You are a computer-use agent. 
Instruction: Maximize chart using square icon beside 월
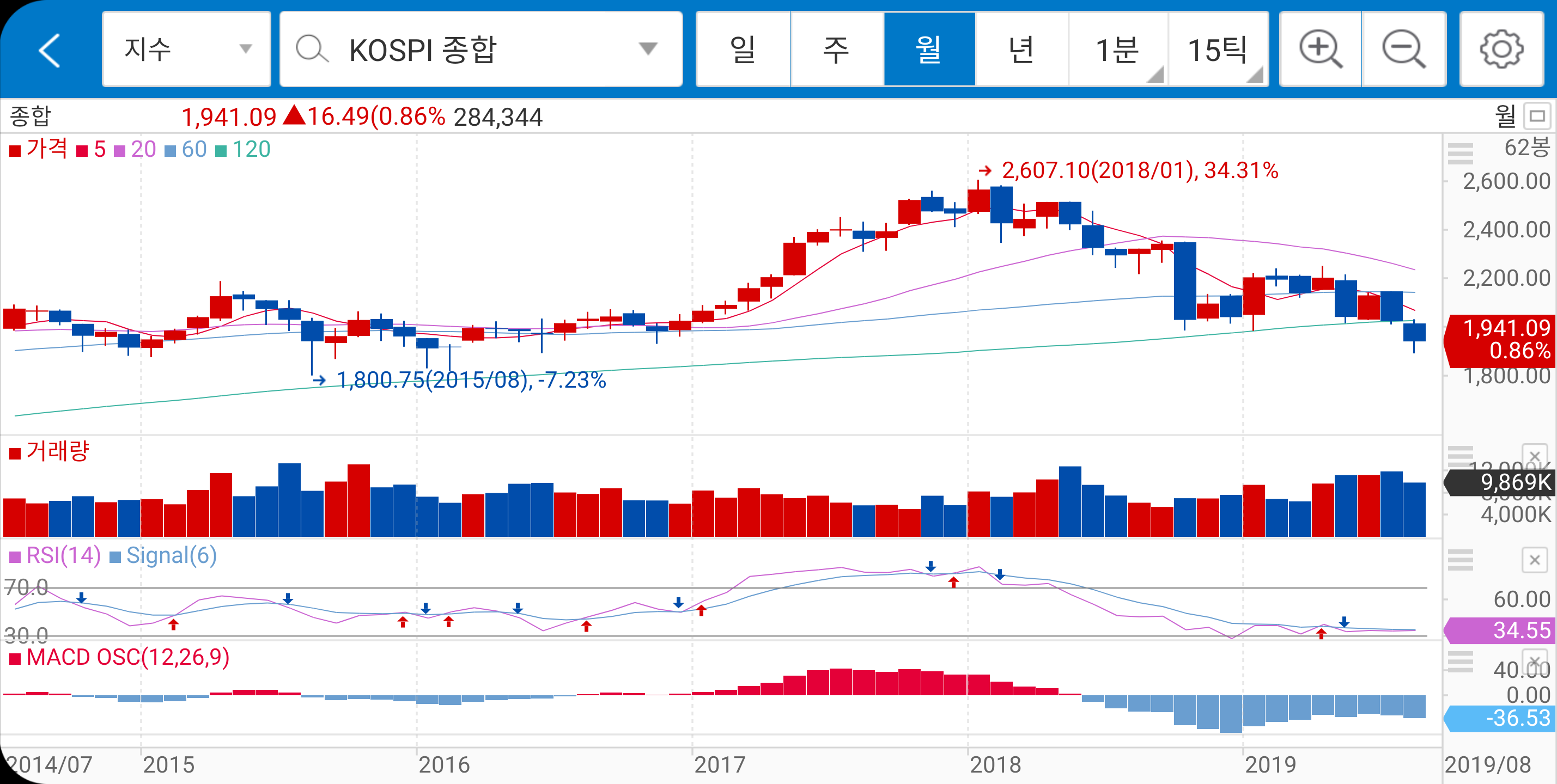(1537, 116)
